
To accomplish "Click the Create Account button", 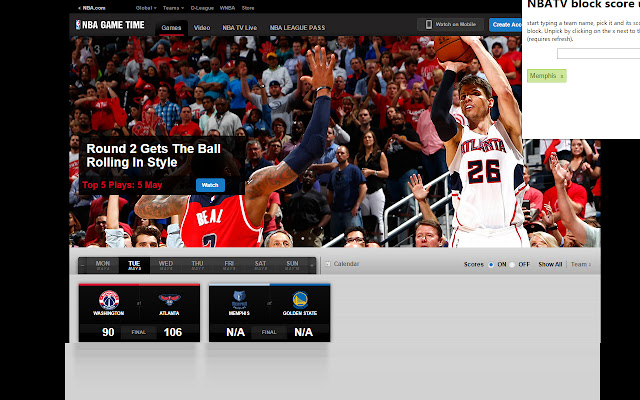I will click(505, 24).
